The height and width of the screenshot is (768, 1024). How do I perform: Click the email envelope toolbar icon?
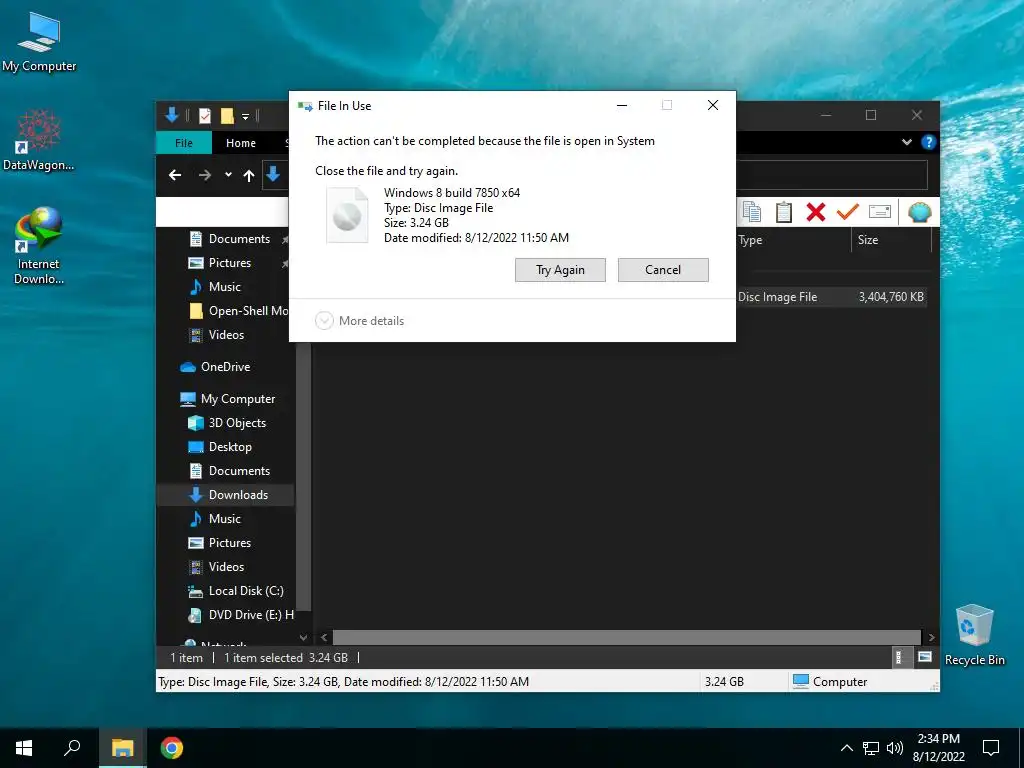[x=880, y=212]
